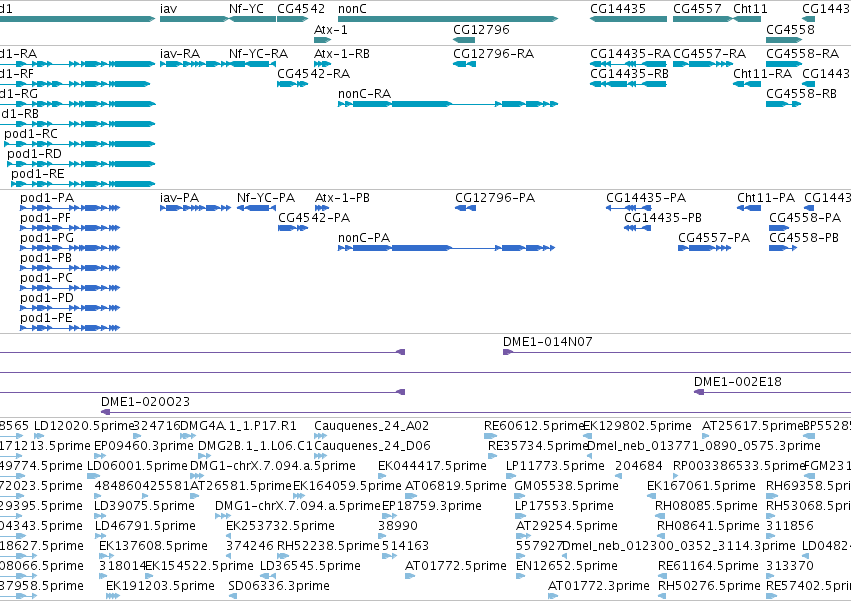Click the nonC gene bar
The width and height of the screenshot is (851, 601).
coord(448,19)
